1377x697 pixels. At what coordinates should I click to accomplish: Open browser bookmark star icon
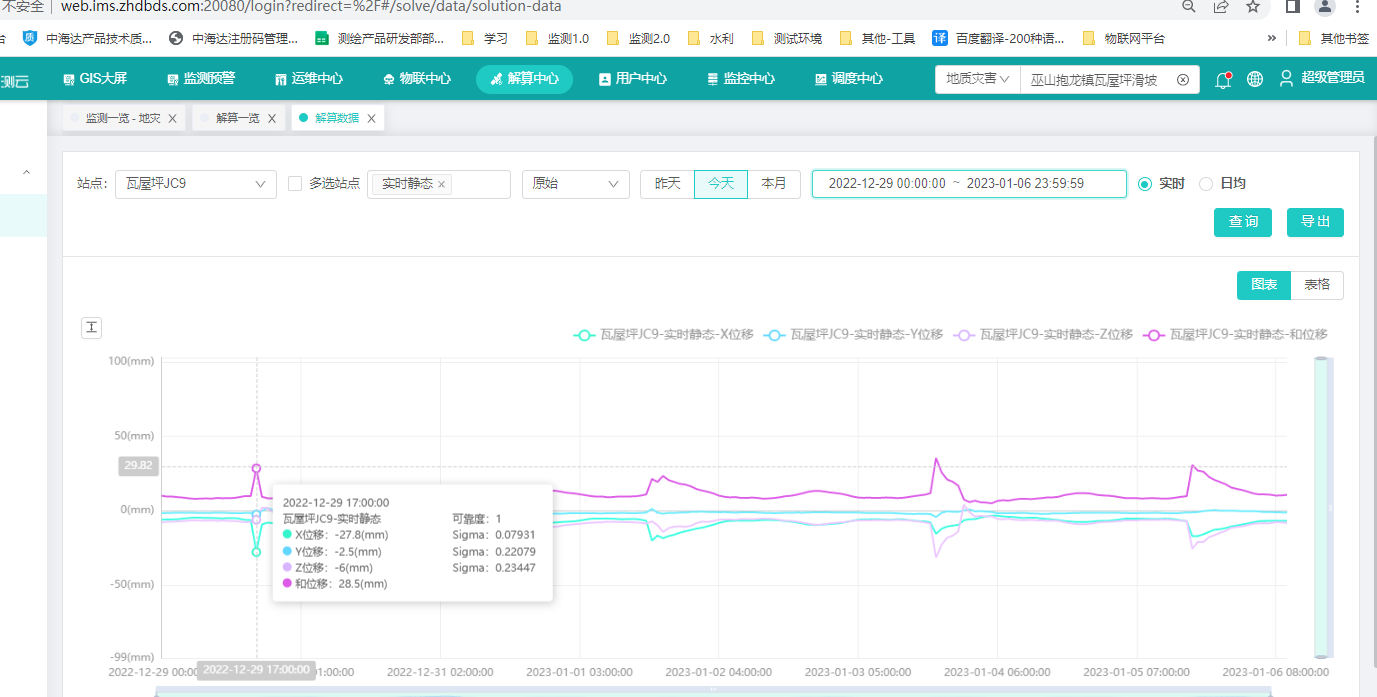tap(1253, 7)
